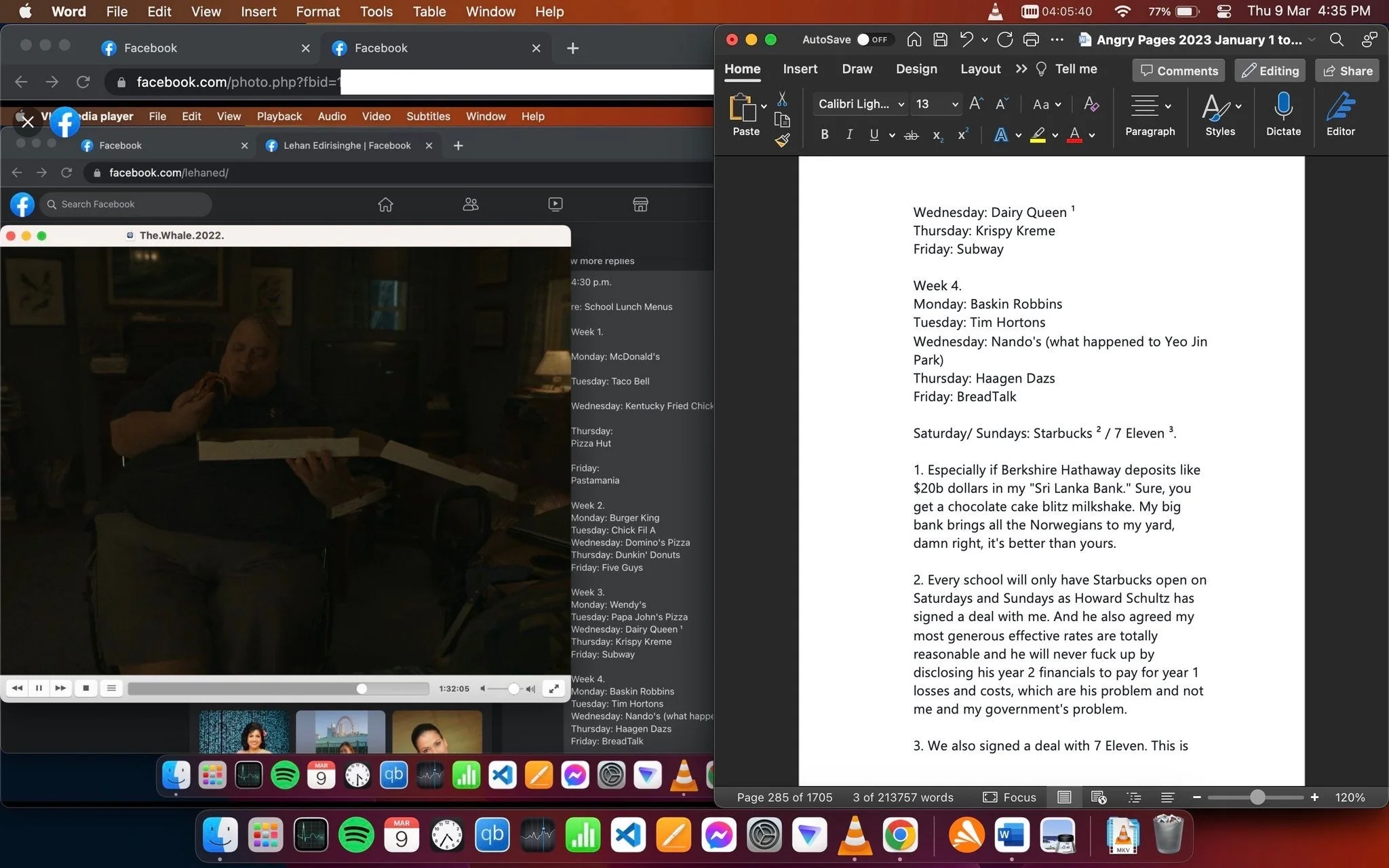Increase font size with larger A

[x=976, y=104]
